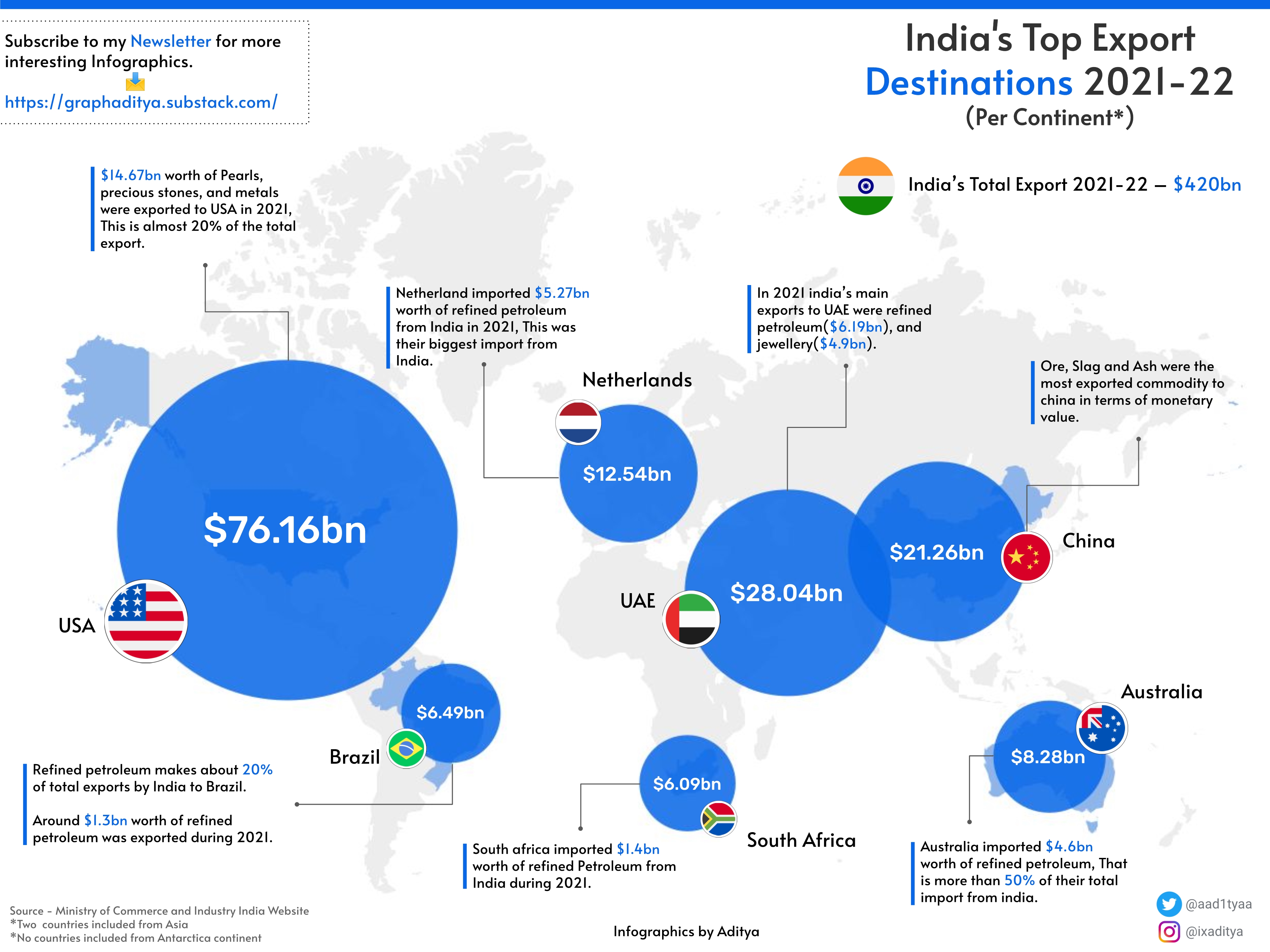
Task: Click the China flag icon
Action: coord(1026,557)
